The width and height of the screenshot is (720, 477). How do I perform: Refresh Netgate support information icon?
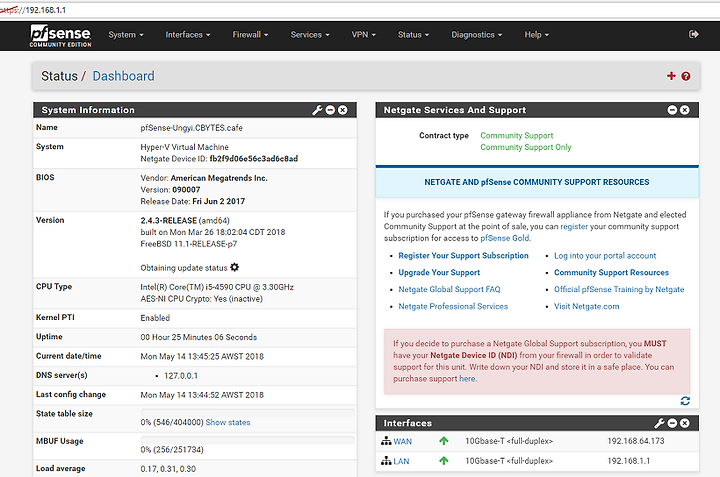(x=685, y=401)
